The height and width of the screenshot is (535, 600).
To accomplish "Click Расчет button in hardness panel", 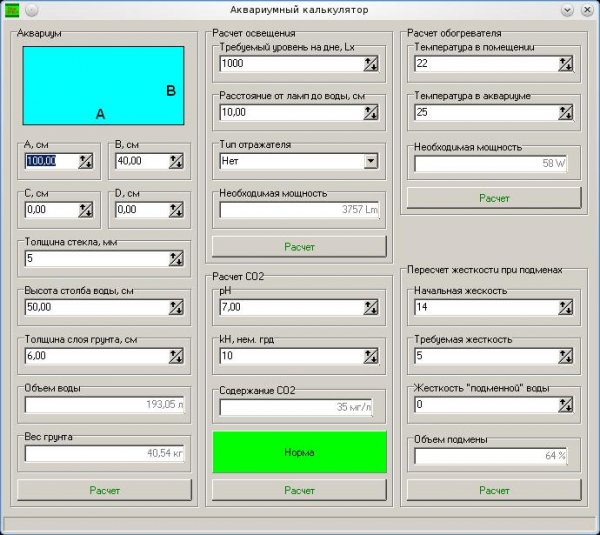I will point(494,490).
